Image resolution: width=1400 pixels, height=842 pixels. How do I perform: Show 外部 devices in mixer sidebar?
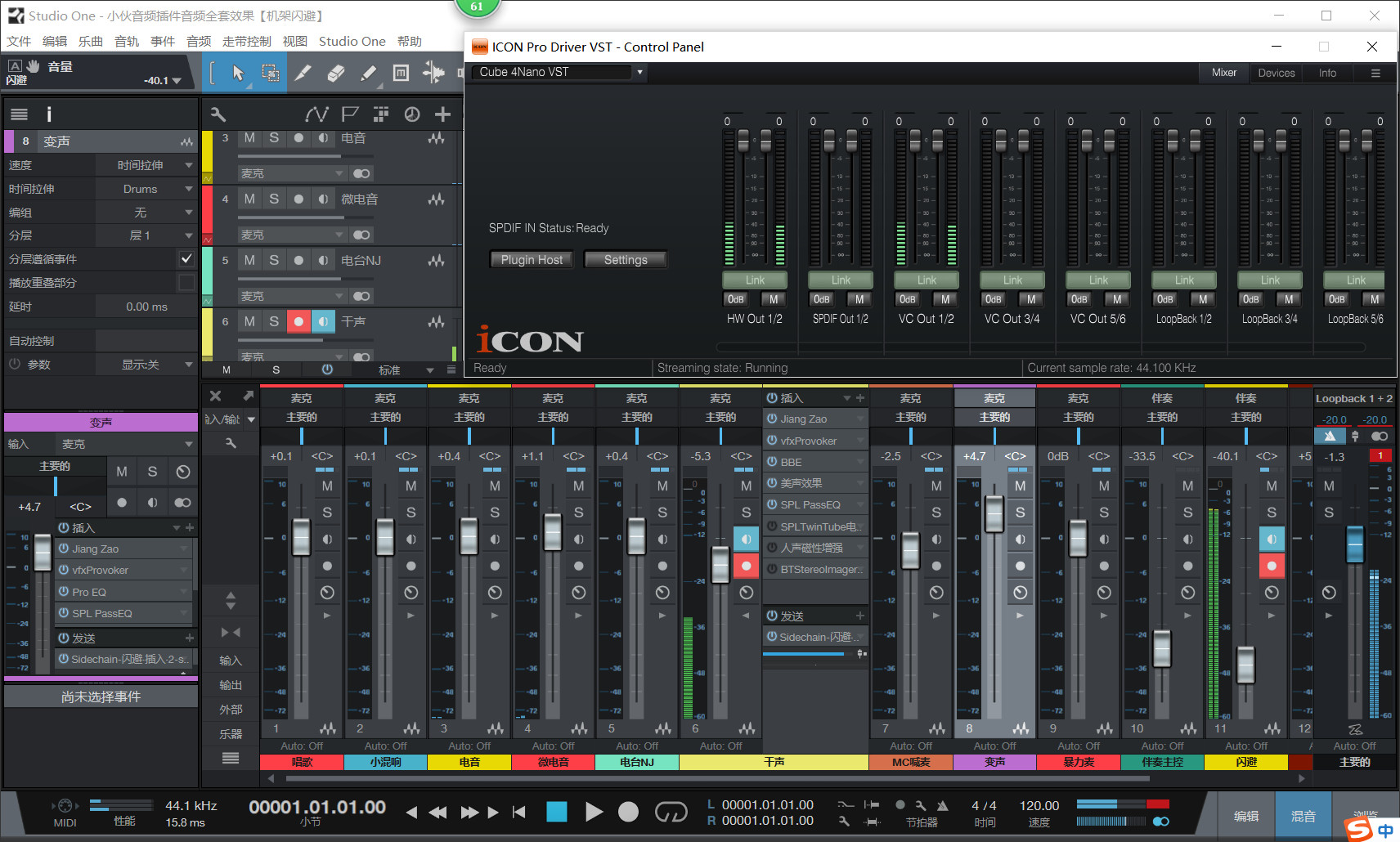(231, 710)
